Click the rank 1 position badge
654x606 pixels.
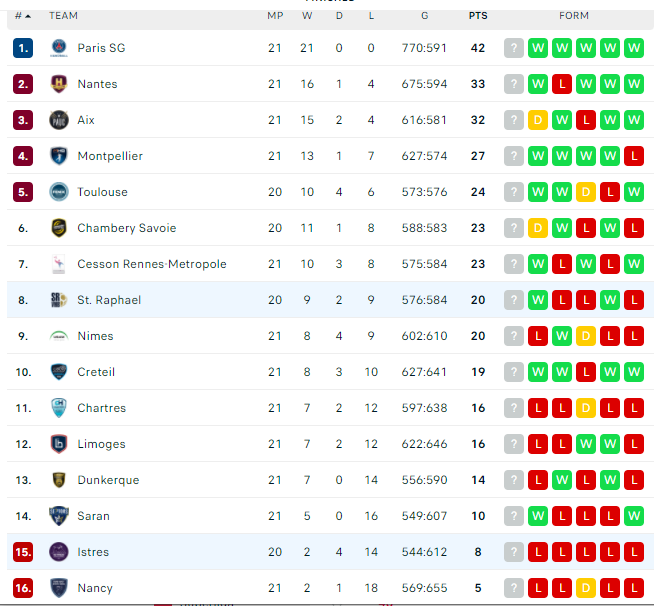pyautogui.click(x=23, y=48)
